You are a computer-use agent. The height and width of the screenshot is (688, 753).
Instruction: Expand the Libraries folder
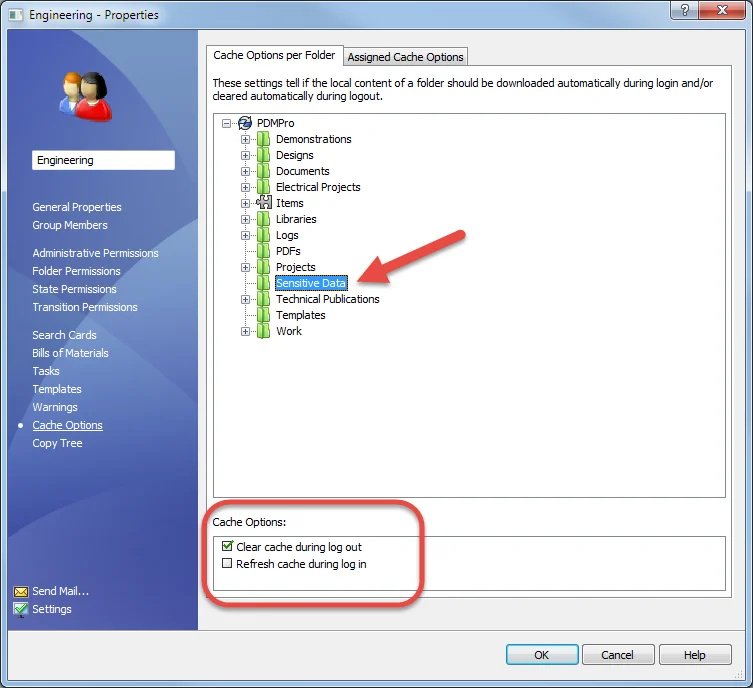point(245,219)
